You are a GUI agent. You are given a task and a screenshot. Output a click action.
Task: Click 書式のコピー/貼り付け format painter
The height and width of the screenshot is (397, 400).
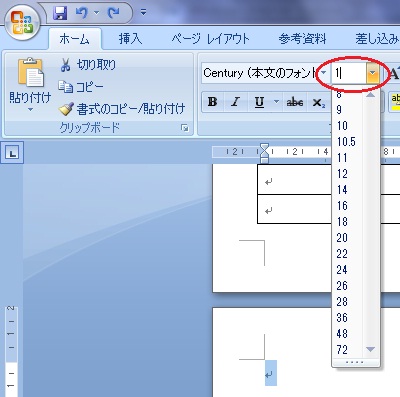[121, 109]
